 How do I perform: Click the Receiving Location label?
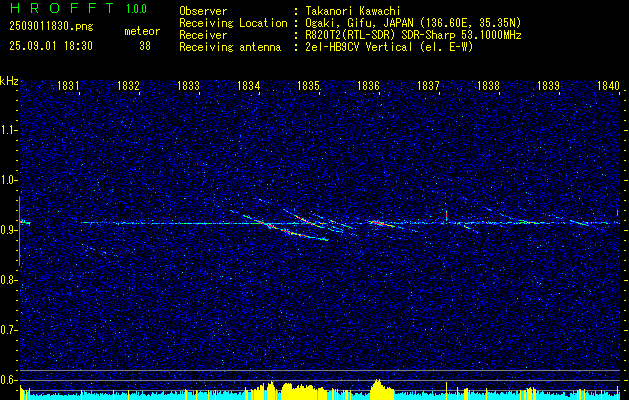[x=233, y=23]
